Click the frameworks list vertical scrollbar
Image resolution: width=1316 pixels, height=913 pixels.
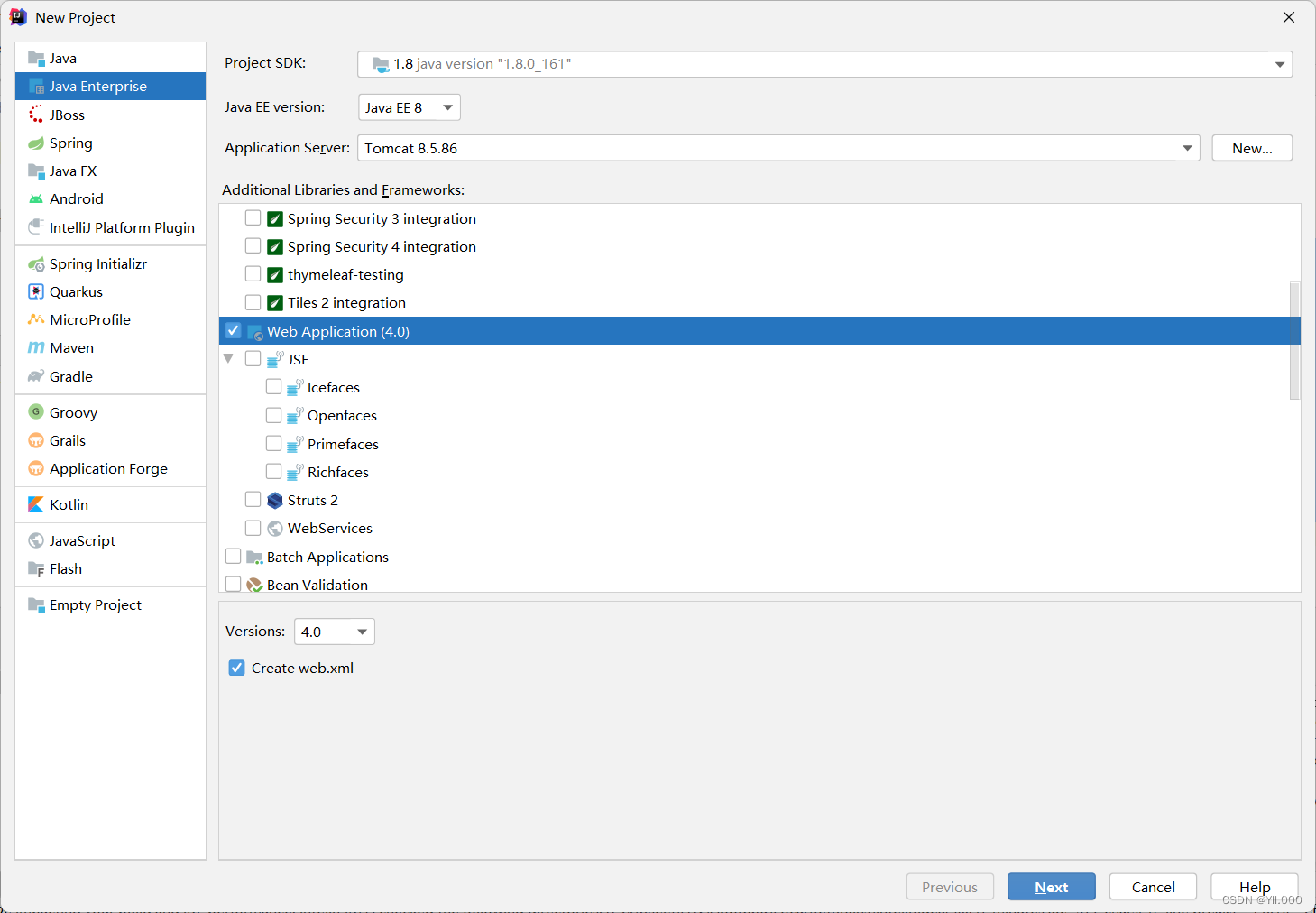click(1294, 341)
